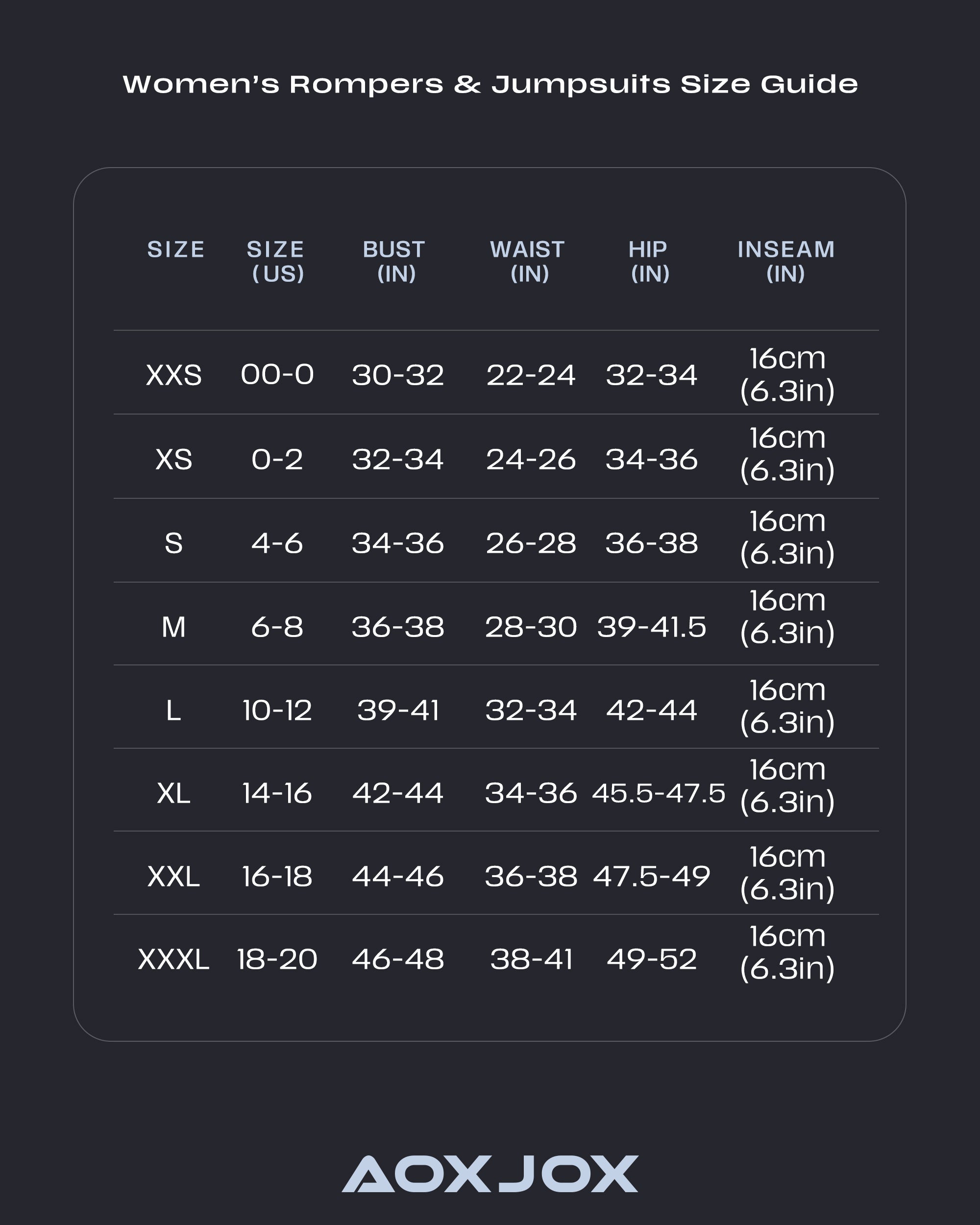The width and height of the screenshot is (980, 1225).
Task: Select the XS size label
Action: pyautogui.click(x=174, y=459)
